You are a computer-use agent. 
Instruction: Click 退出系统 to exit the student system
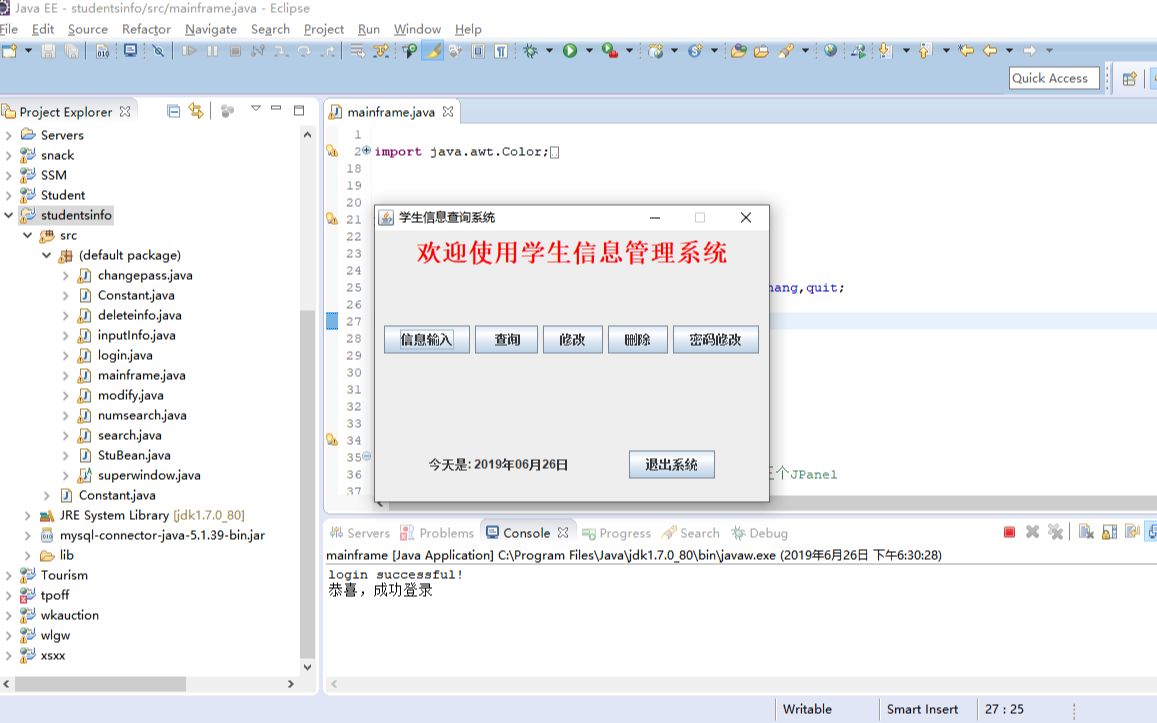click(670, 463)
